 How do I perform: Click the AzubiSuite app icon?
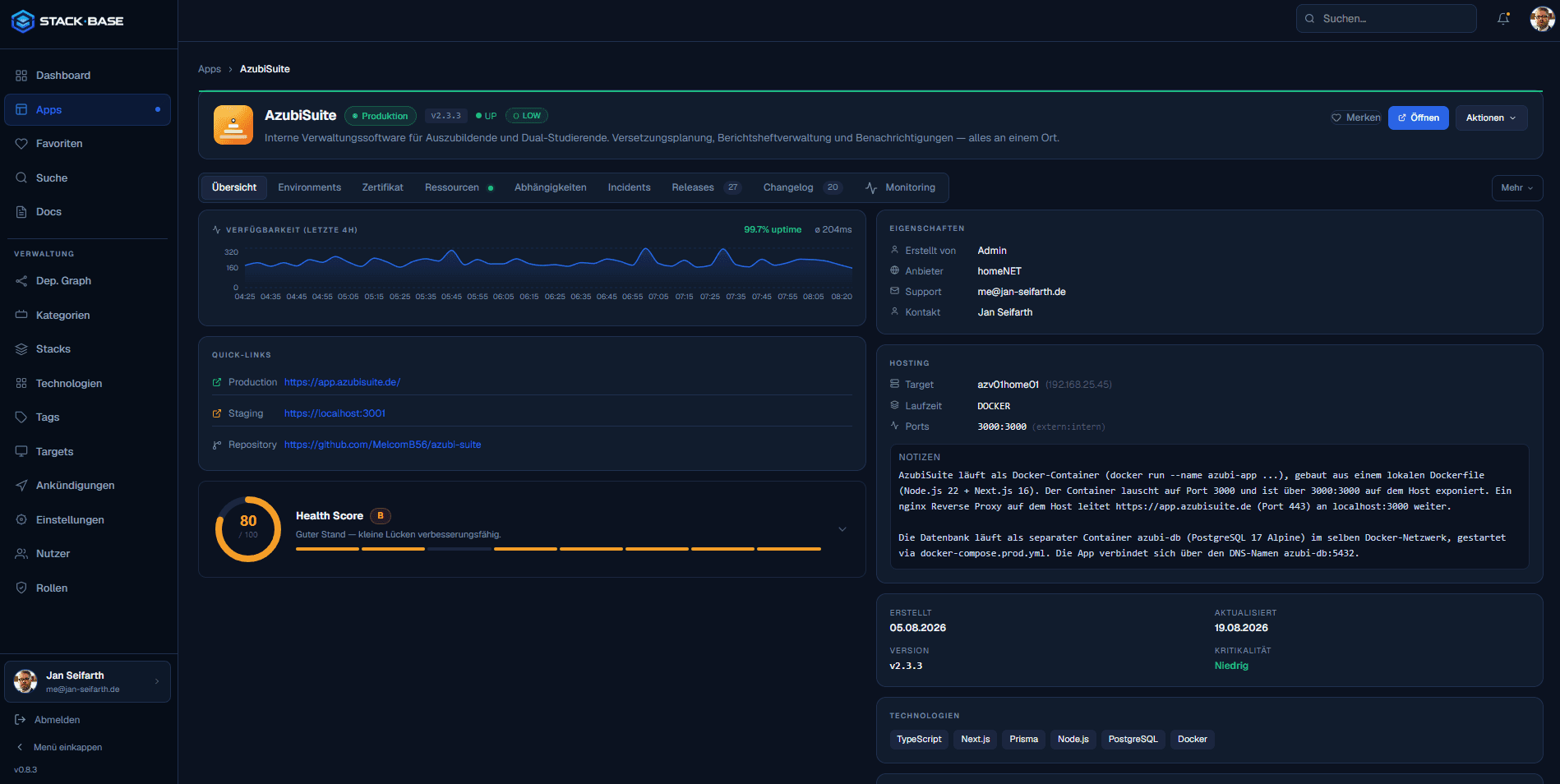pos(233,125)
